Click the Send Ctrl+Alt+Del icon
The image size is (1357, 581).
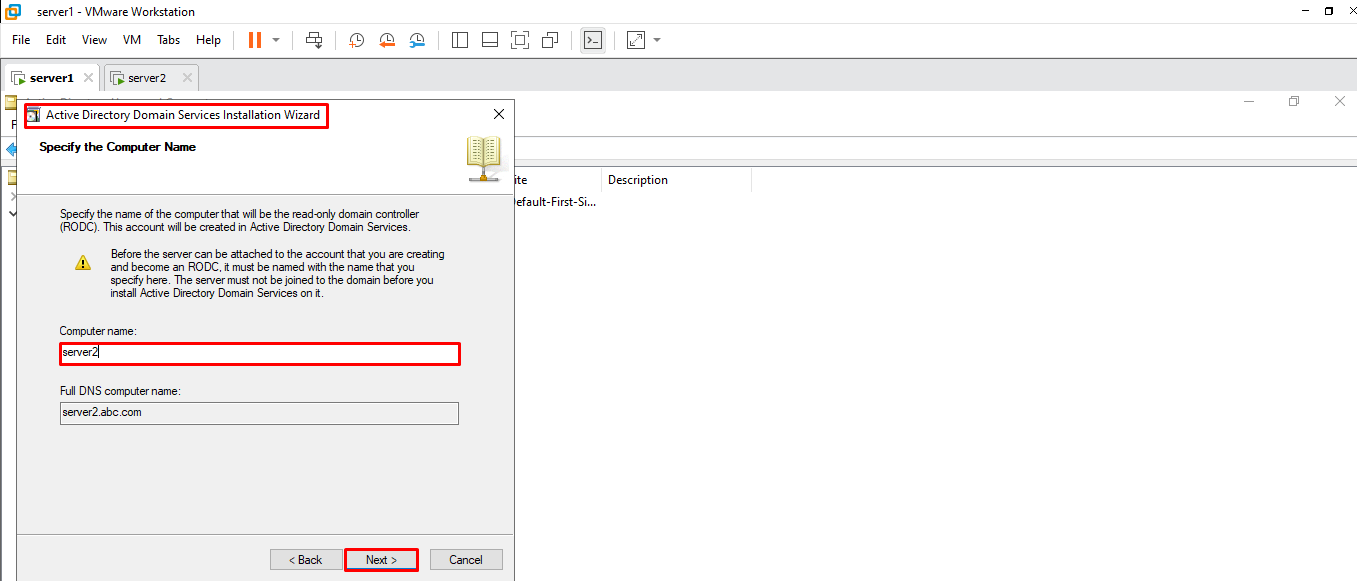click(314, 40)
